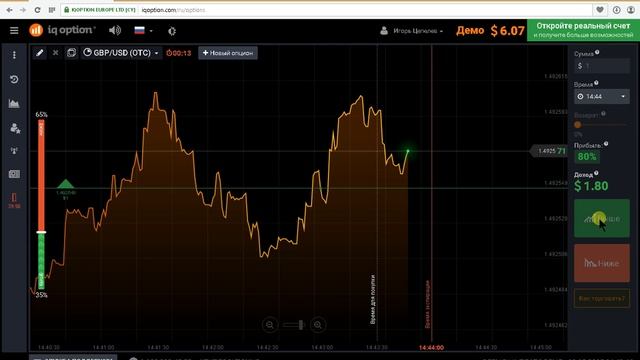This screenshot has height=360, width=640.
Task: Click the 65% trader sentiment bar
Action: [41, 176]
